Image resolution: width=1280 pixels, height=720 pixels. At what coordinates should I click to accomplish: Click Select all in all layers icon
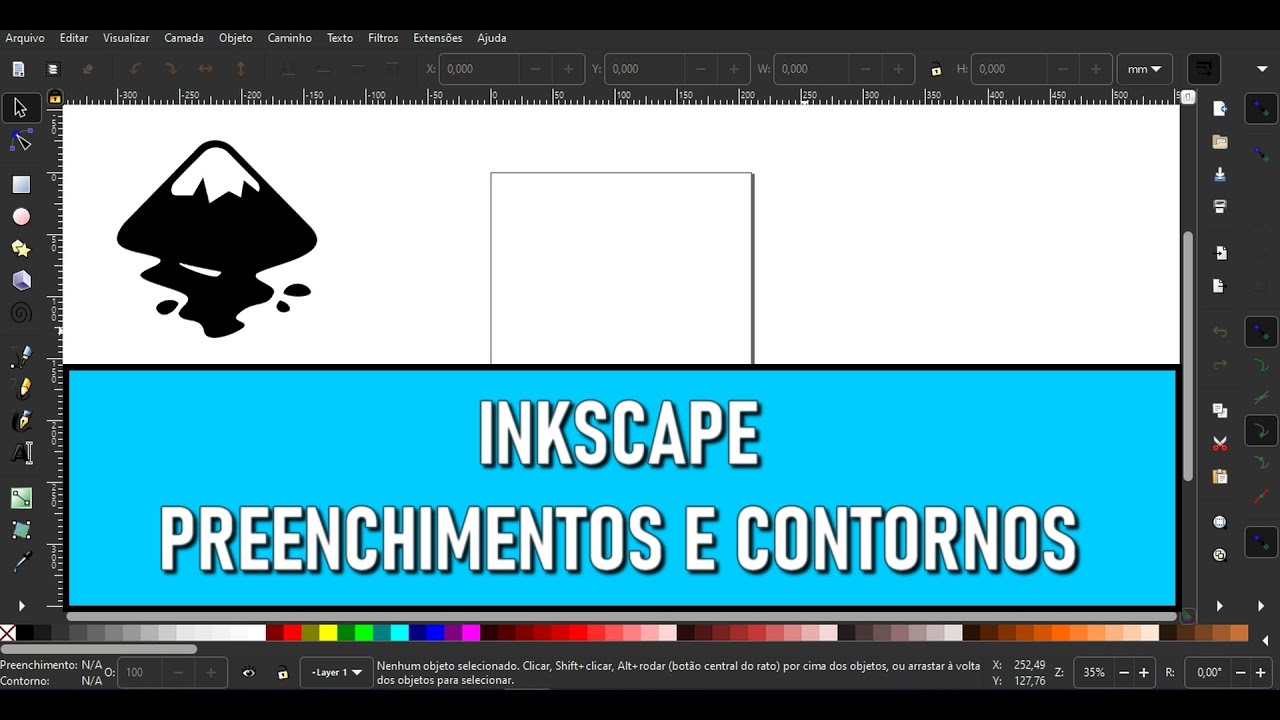pyautogui.click(x=53, y=69)
